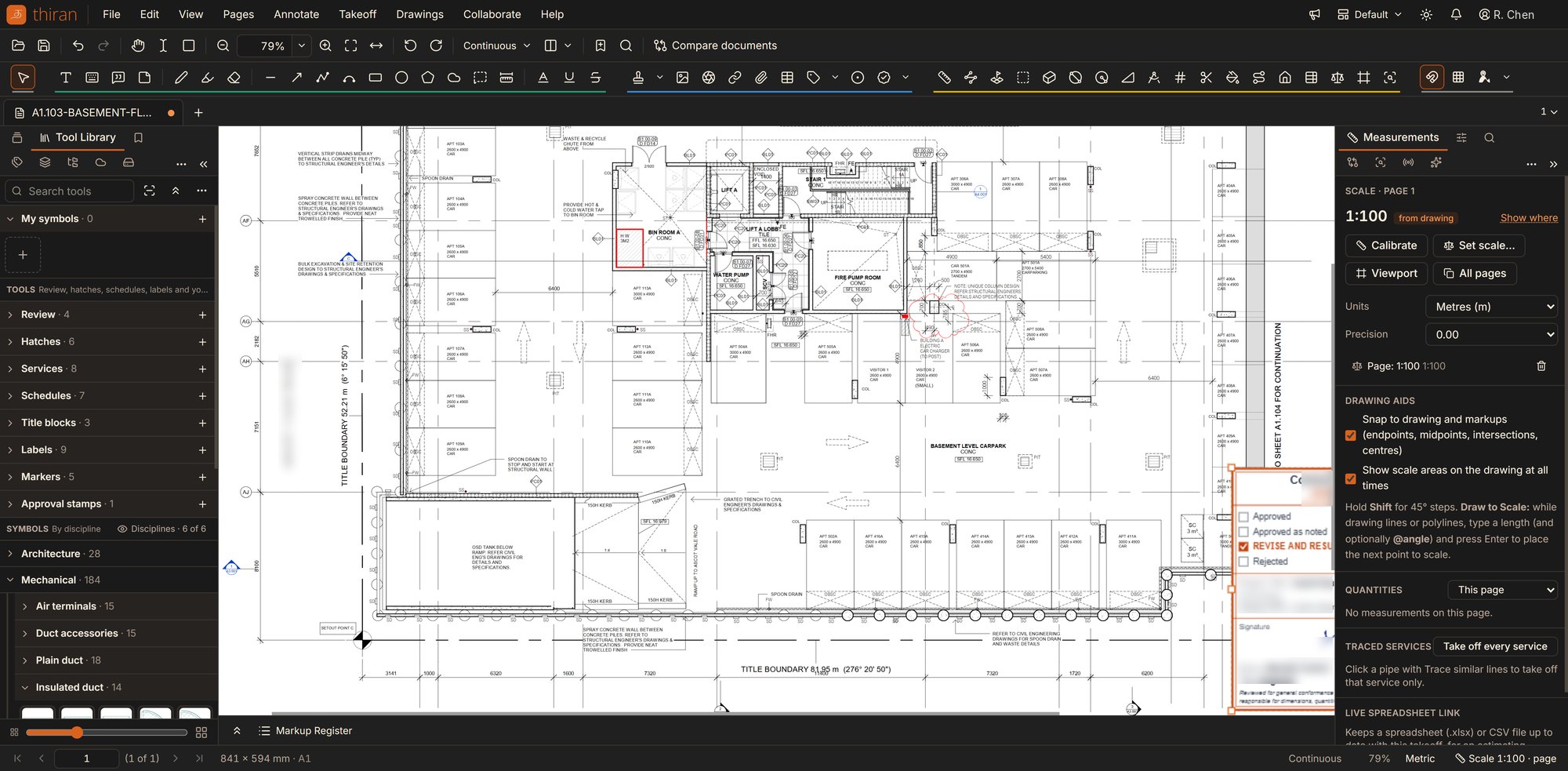The image size is (1568, 771).
Task: Open the Annotate menu
Action: tap(296, 14)
